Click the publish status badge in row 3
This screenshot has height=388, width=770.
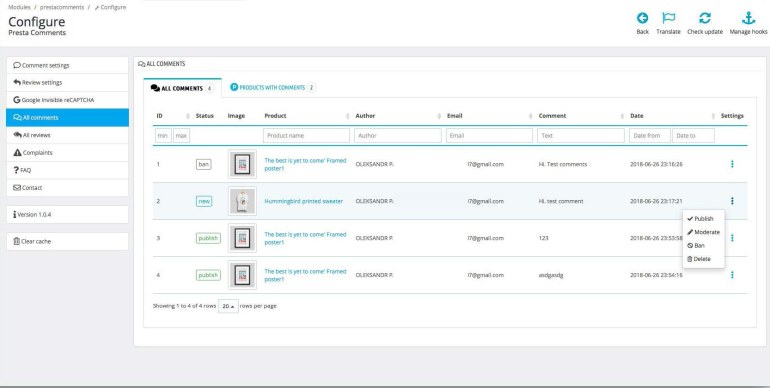pyautogui.click(x=208, y=238)
